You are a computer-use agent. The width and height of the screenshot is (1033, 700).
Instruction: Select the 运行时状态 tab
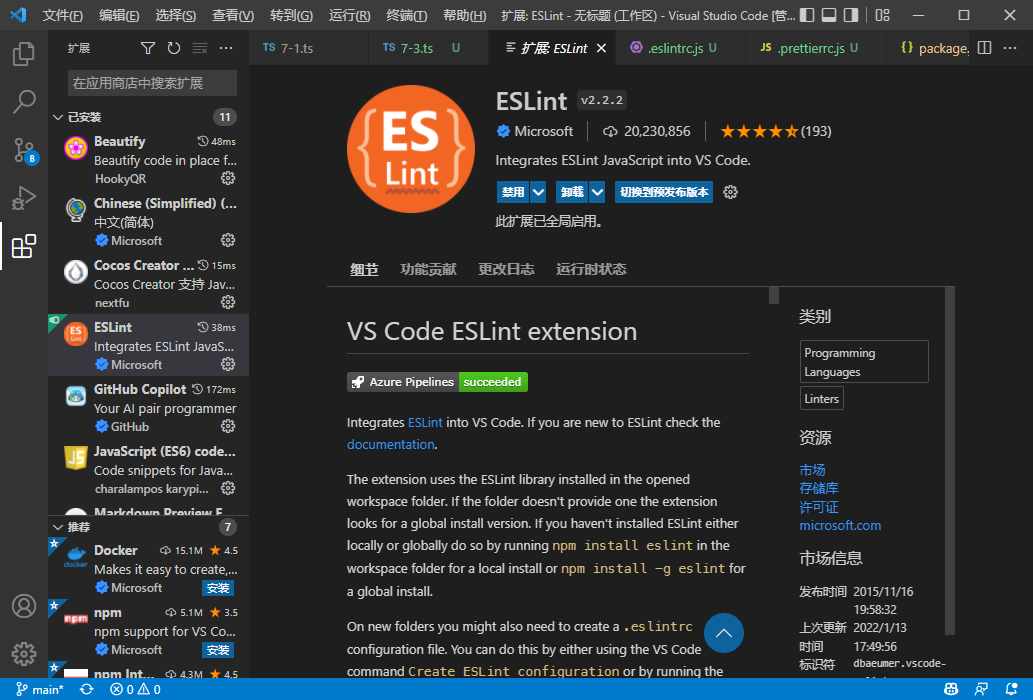(591, 269)
